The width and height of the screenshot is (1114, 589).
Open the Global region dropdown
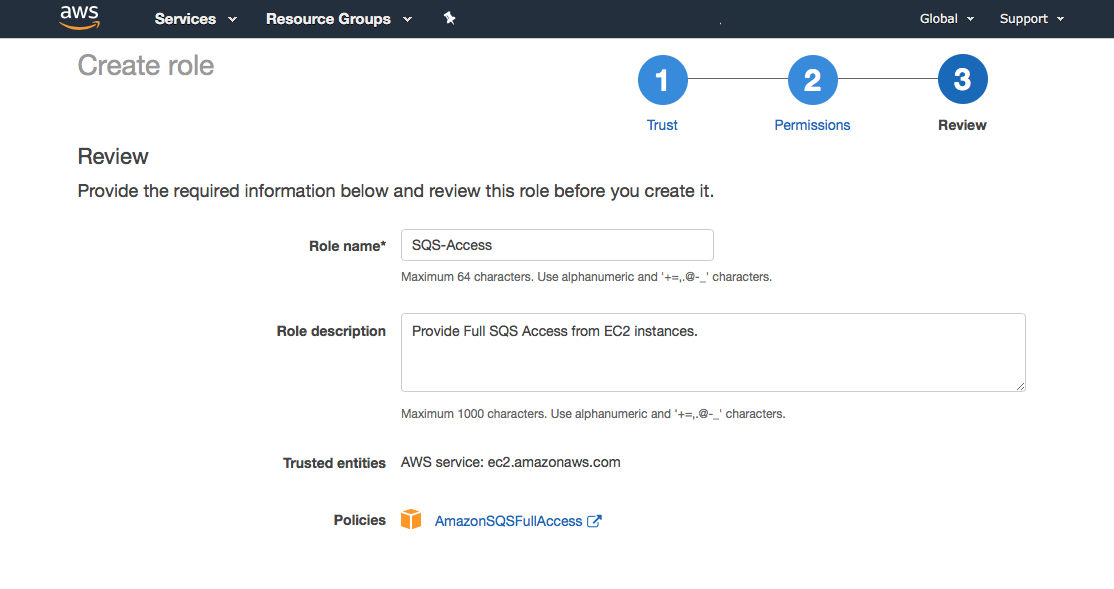(944, 18)
